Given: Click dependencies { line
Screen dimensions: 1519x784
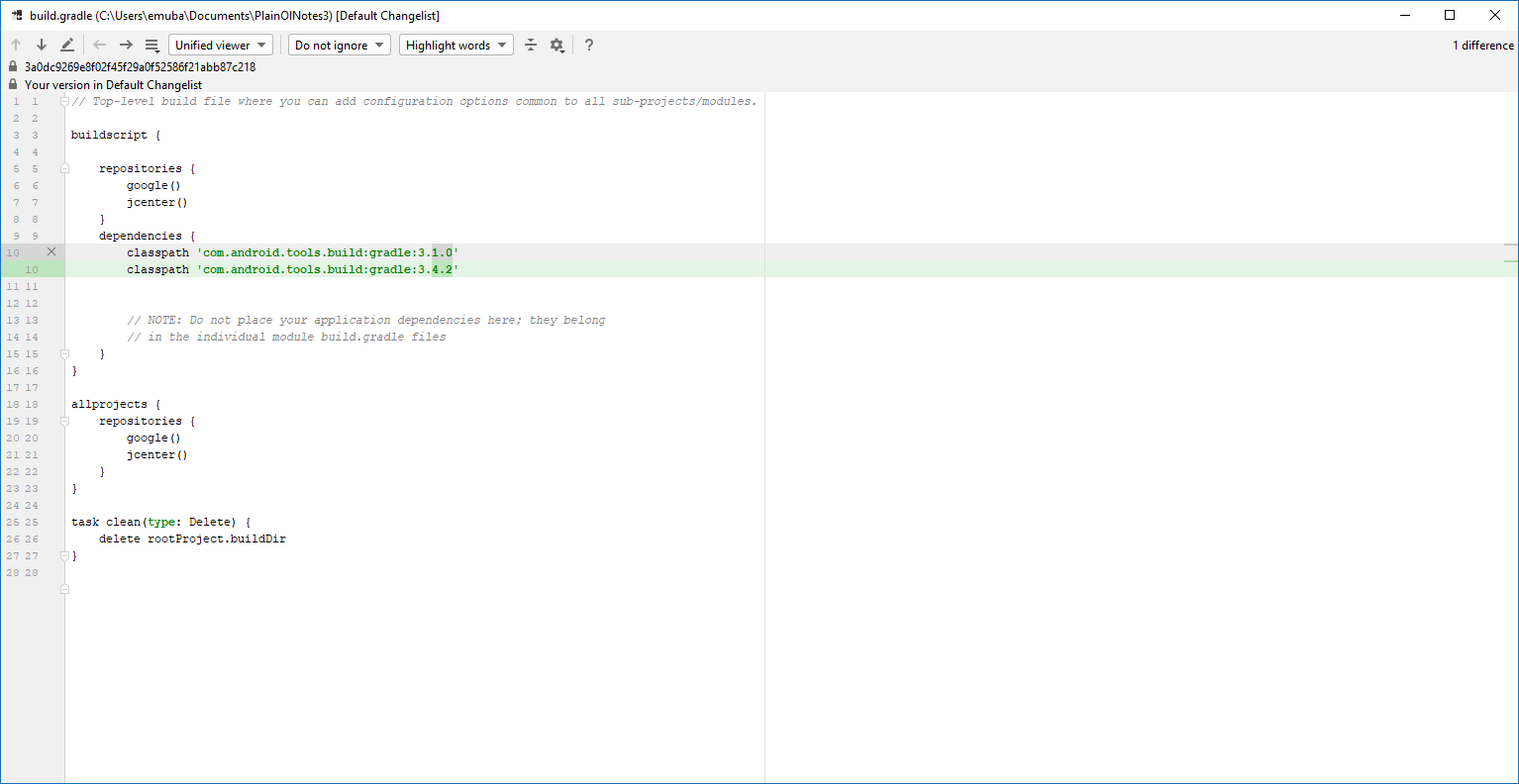Looking at the screenshot, I should point(148,236).
